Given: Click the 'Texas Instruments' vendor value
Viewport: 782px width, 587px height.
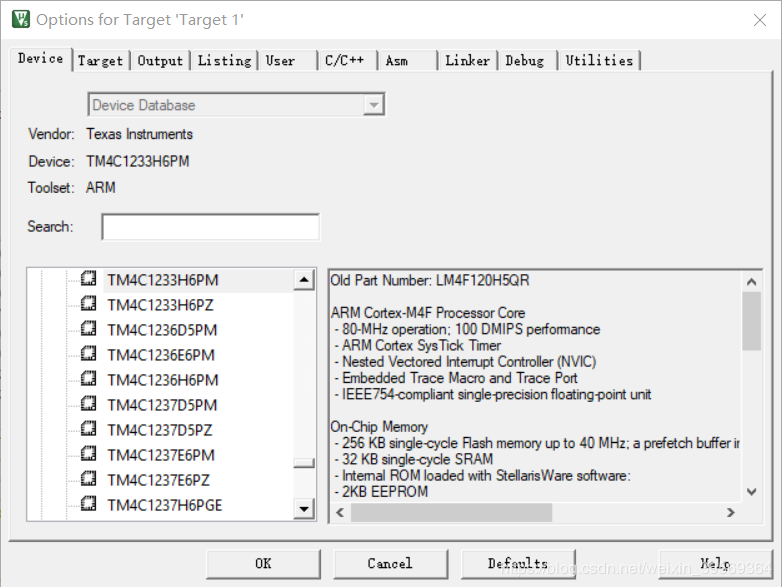Looking at the screenshot, I should pyautogui.click(x=139, y=134).
